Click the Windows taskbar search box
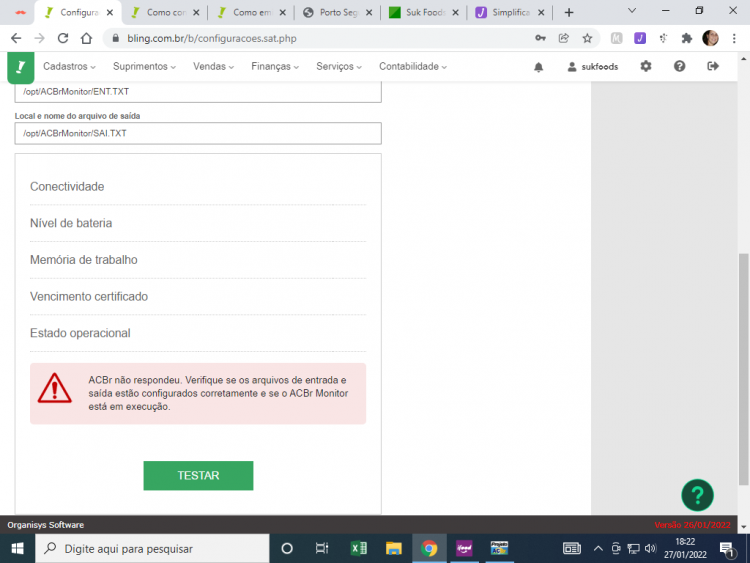Screen dimensions: 750x563 point(152,549)
